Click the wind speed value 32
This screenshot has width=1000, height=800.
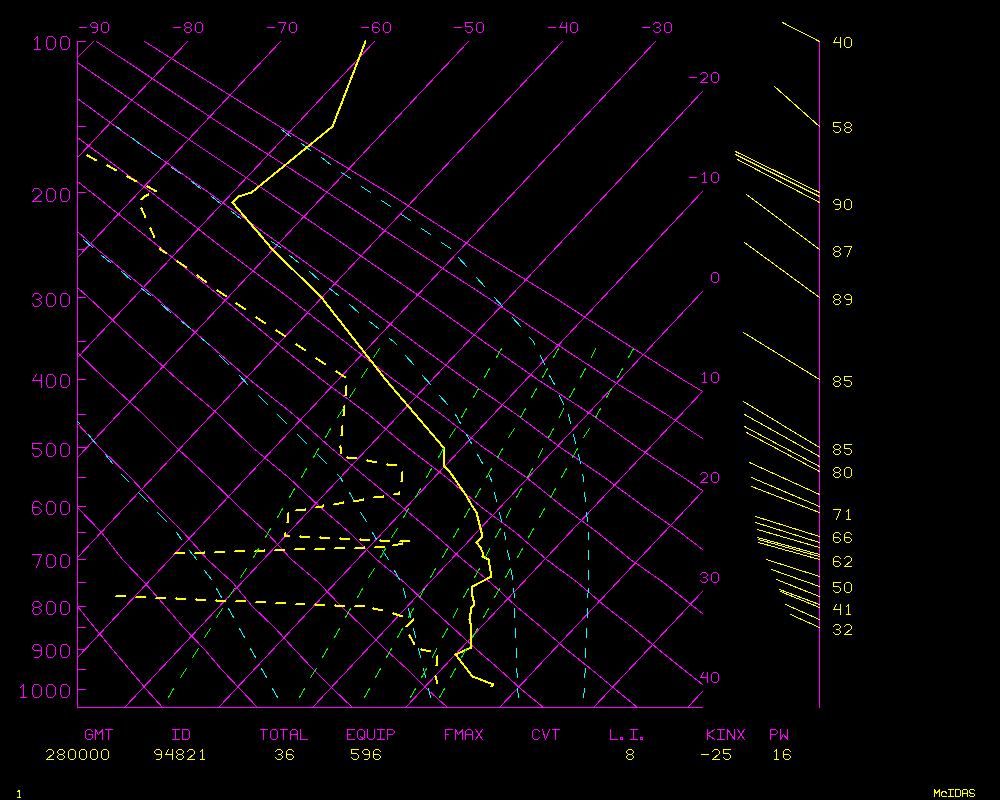pyautogui.click(x=842, y=629)
